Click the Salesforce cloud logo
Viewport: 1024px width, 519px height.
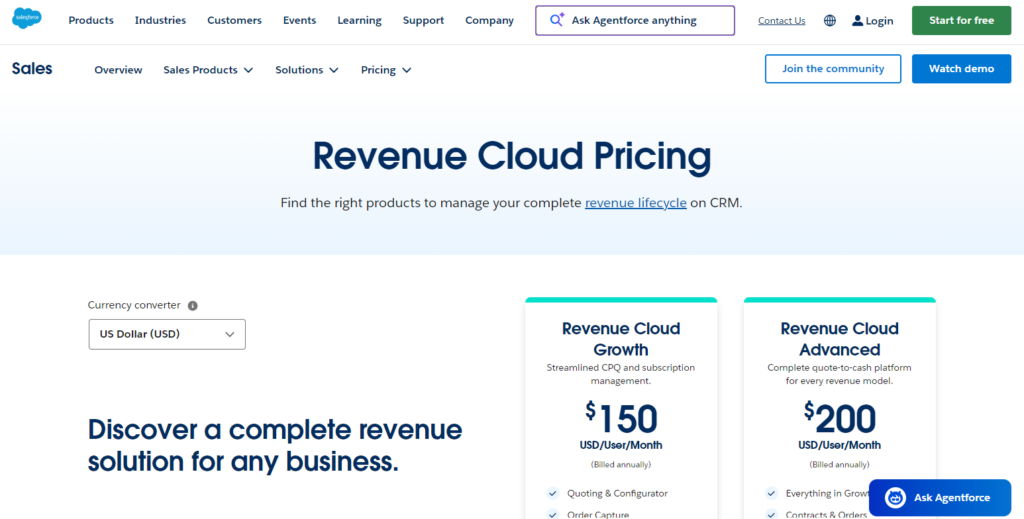click(27, 19)
